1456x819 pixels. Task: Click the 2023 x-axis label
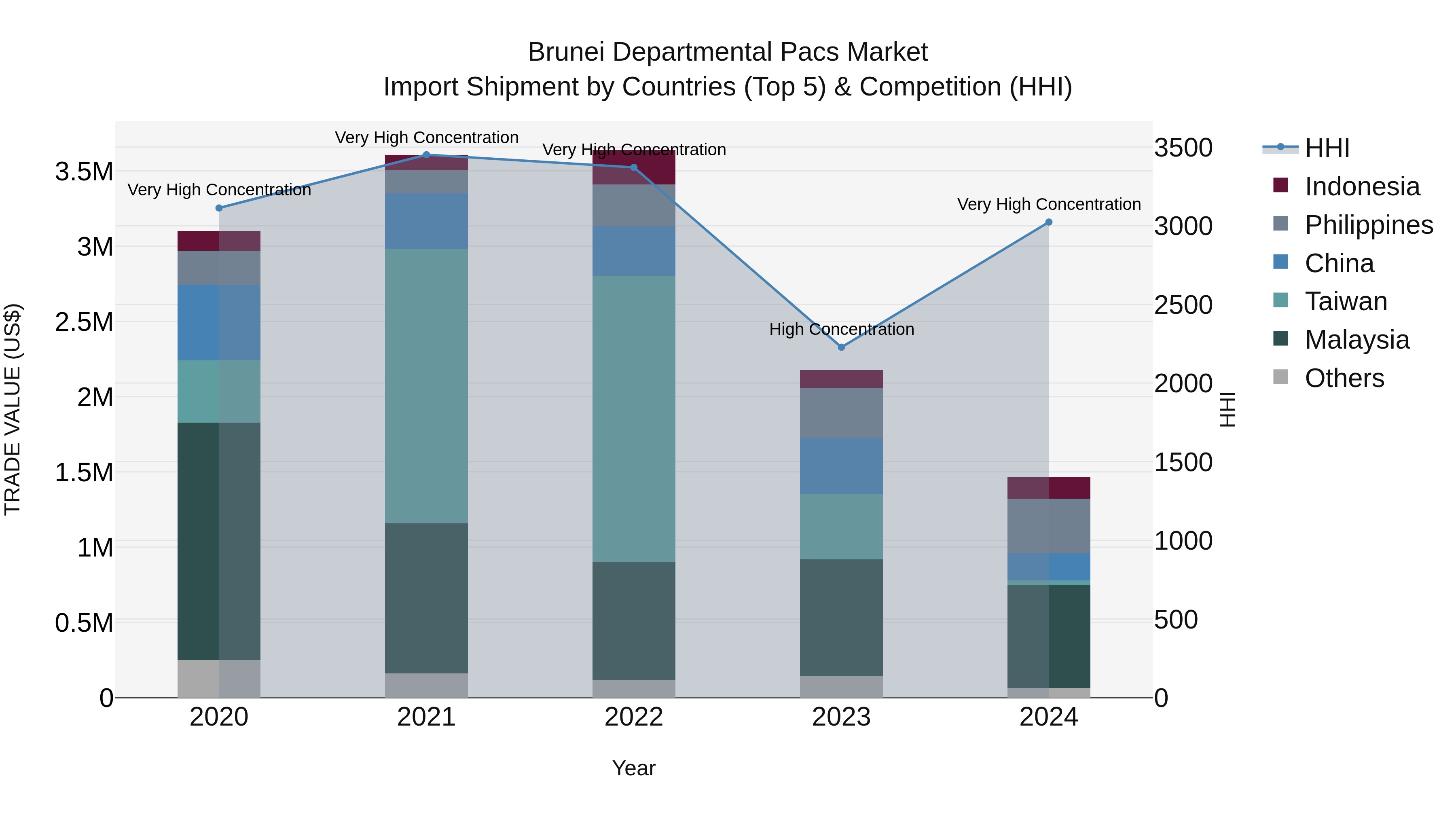tap(841, 717)
